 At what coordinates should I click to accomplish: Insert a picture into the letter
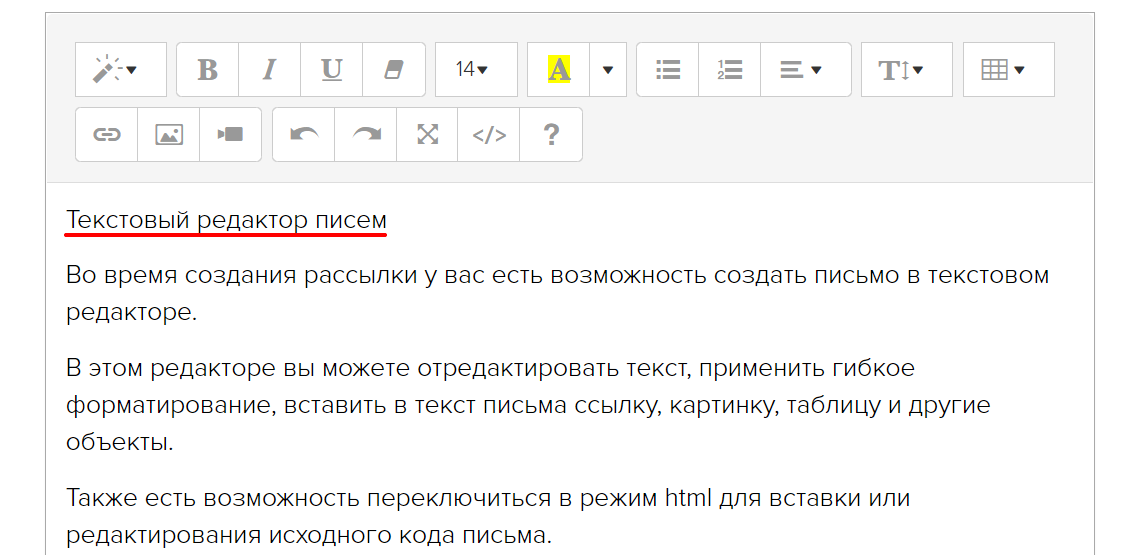pyautogui.click(x=168, y=135)
